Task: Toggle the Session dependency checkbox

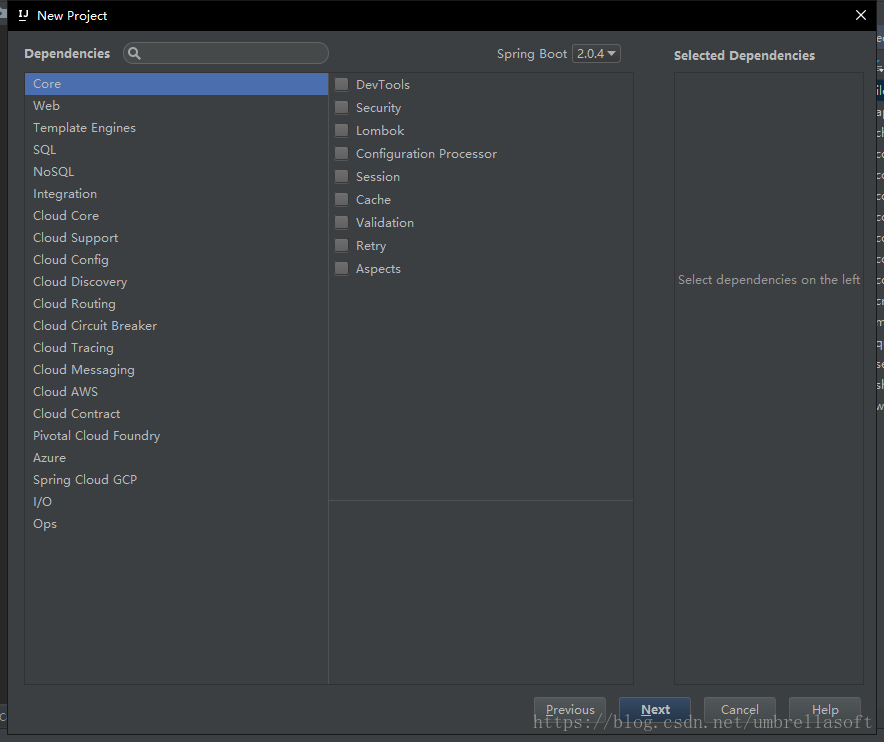Action: 342,176
